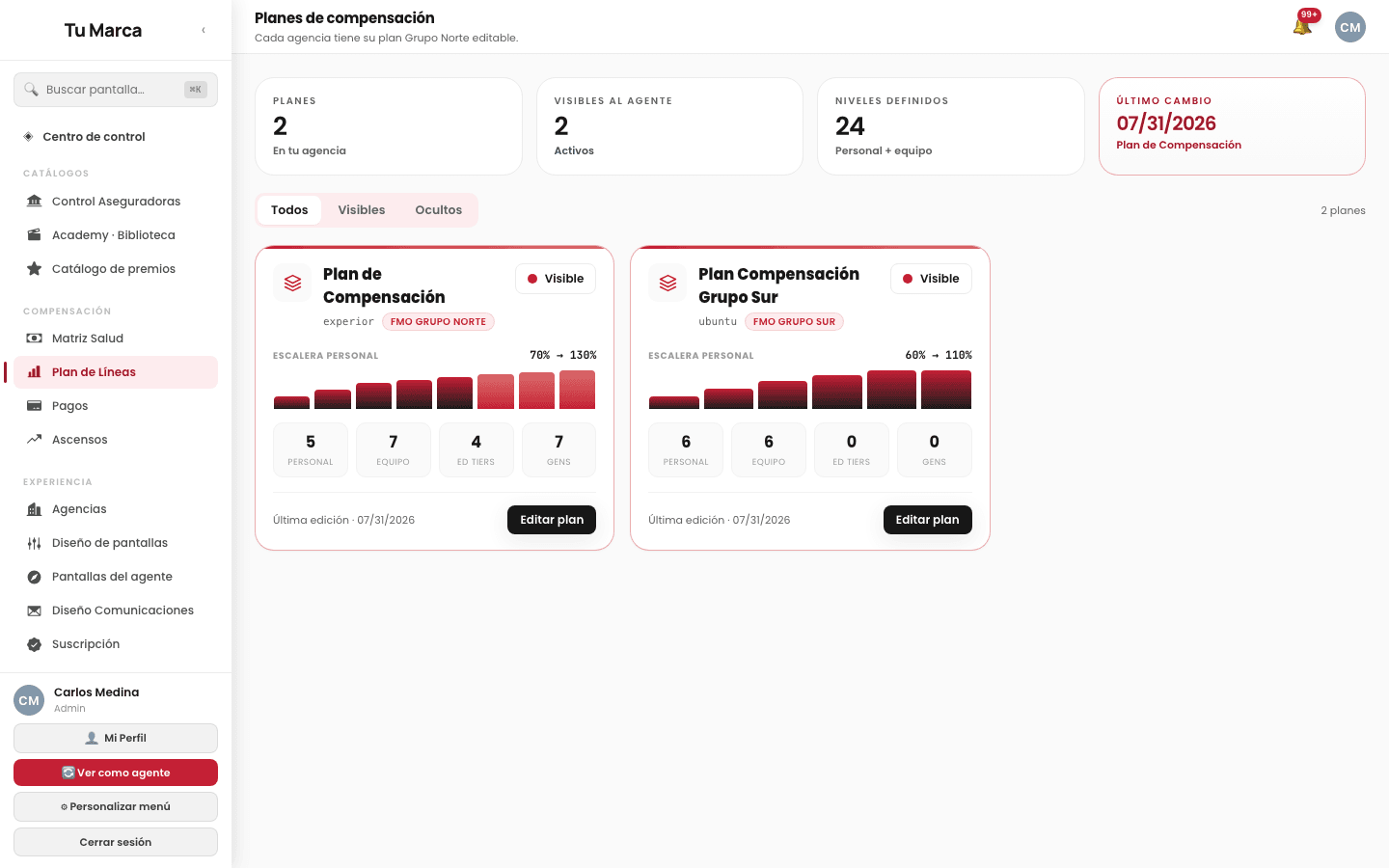Toggle Visible on Plan Compensación Grupo Sur
The height and width of the screenshot is (868, 1389).
931,279
